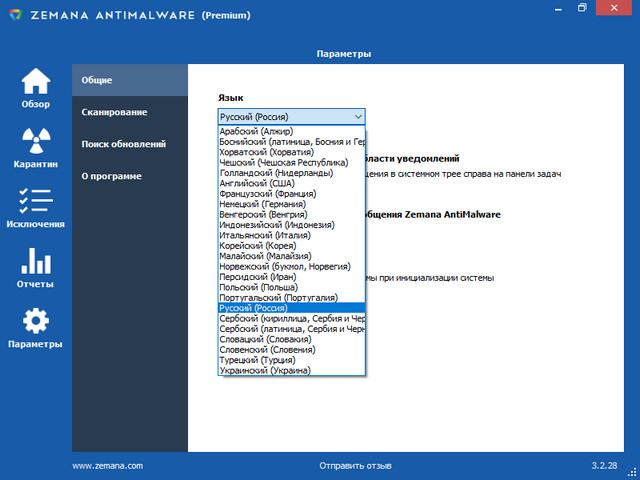
Task: Open the О программе section
Action: pyautogui.click(x=111, y=176)
